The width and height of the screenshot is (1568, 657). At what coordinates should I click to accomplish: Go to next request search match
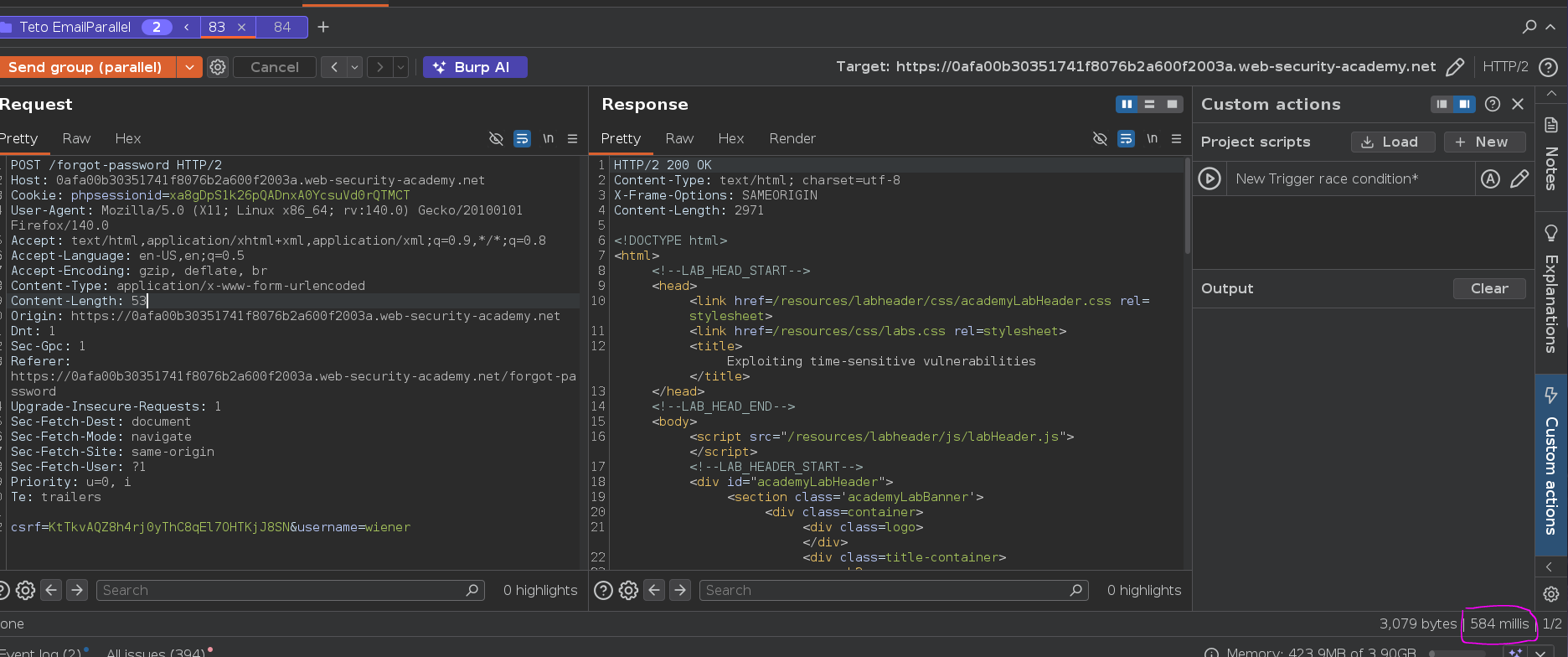point(77,590)
